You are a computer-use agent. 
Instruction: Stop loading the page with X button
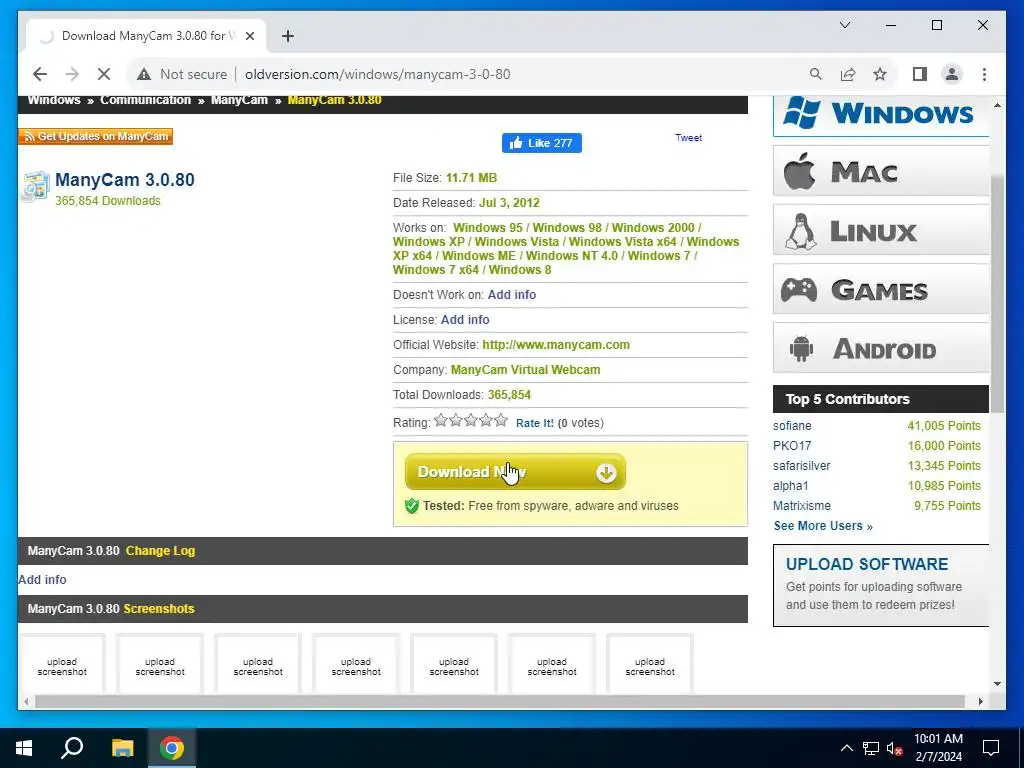tap(104, 74)
